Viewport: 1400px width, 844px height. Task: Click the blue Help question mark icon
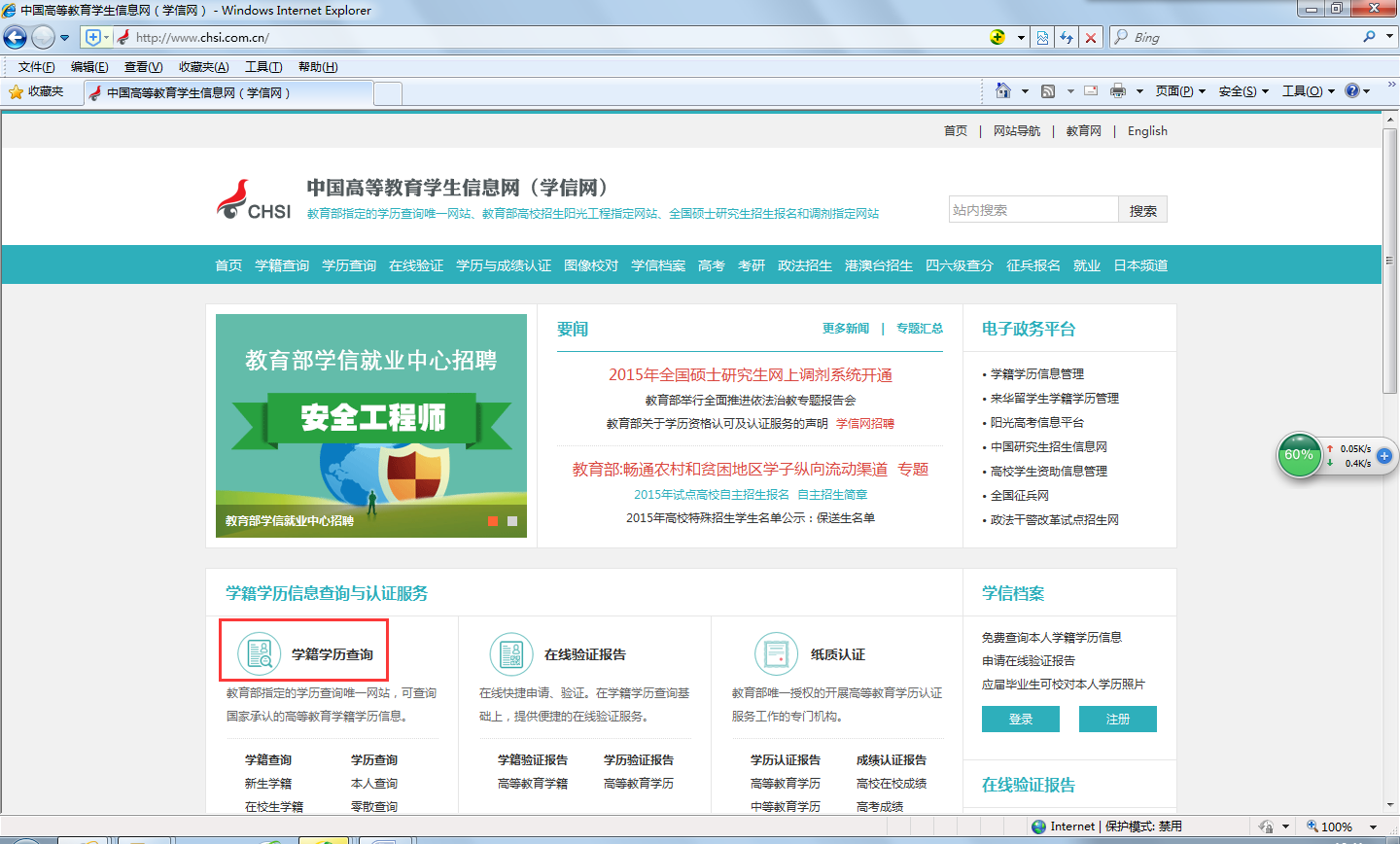pos(1351,90)
